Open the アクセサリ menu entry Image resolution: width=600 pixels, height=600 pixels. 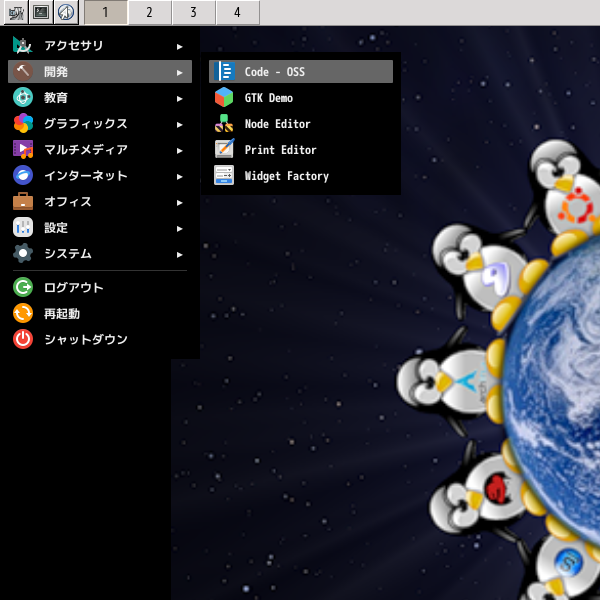100,46
